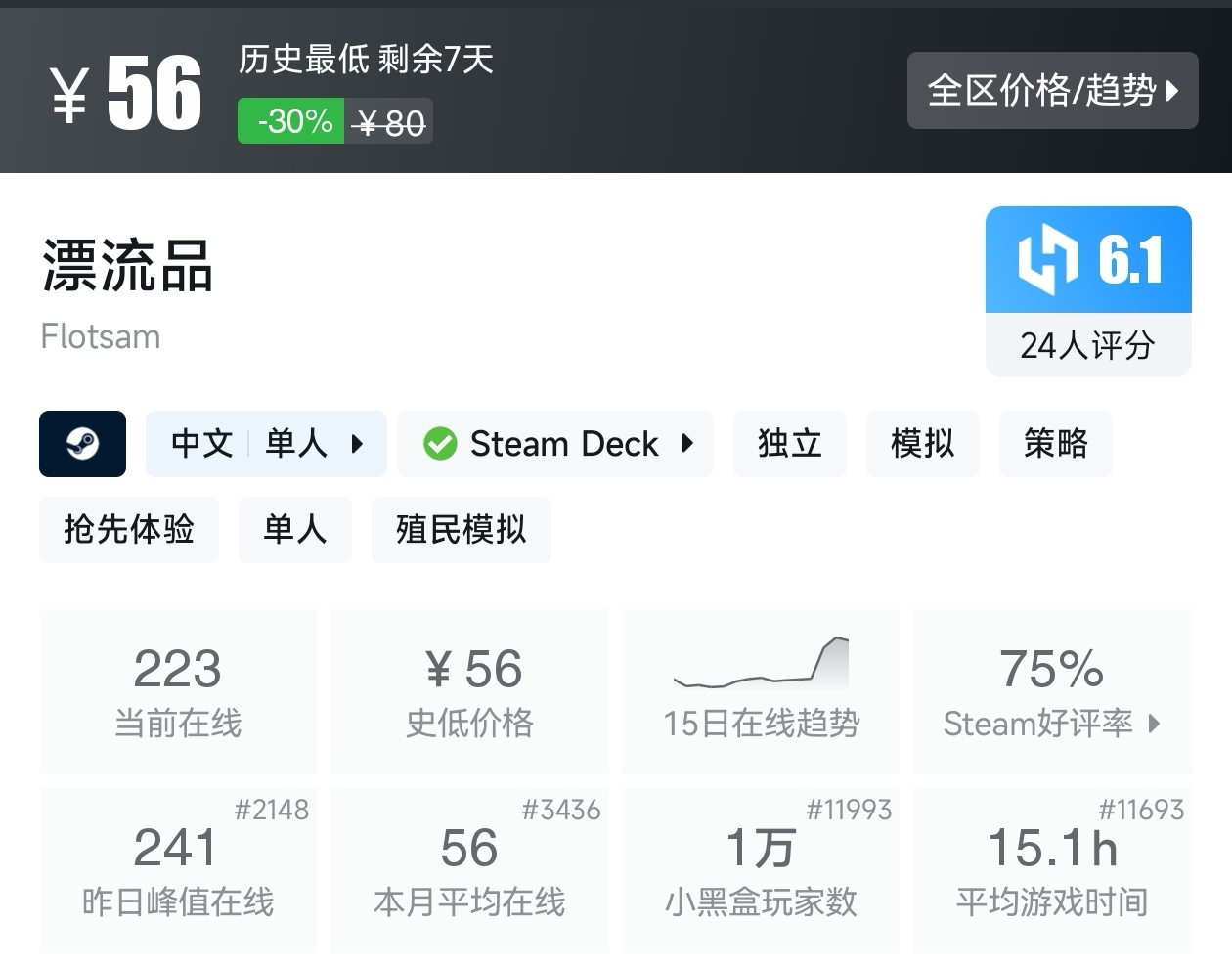Click the 历史最低 剩余7天 label
1232x967 pixels.
click(366, 60)
